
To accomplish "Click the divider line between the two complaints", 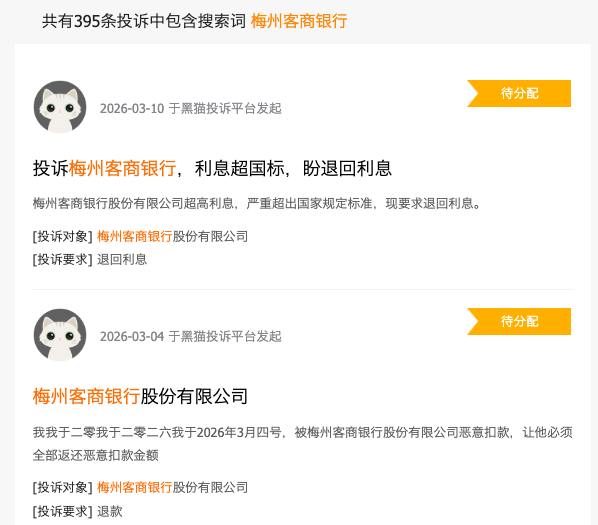I will tap(302, 289).
